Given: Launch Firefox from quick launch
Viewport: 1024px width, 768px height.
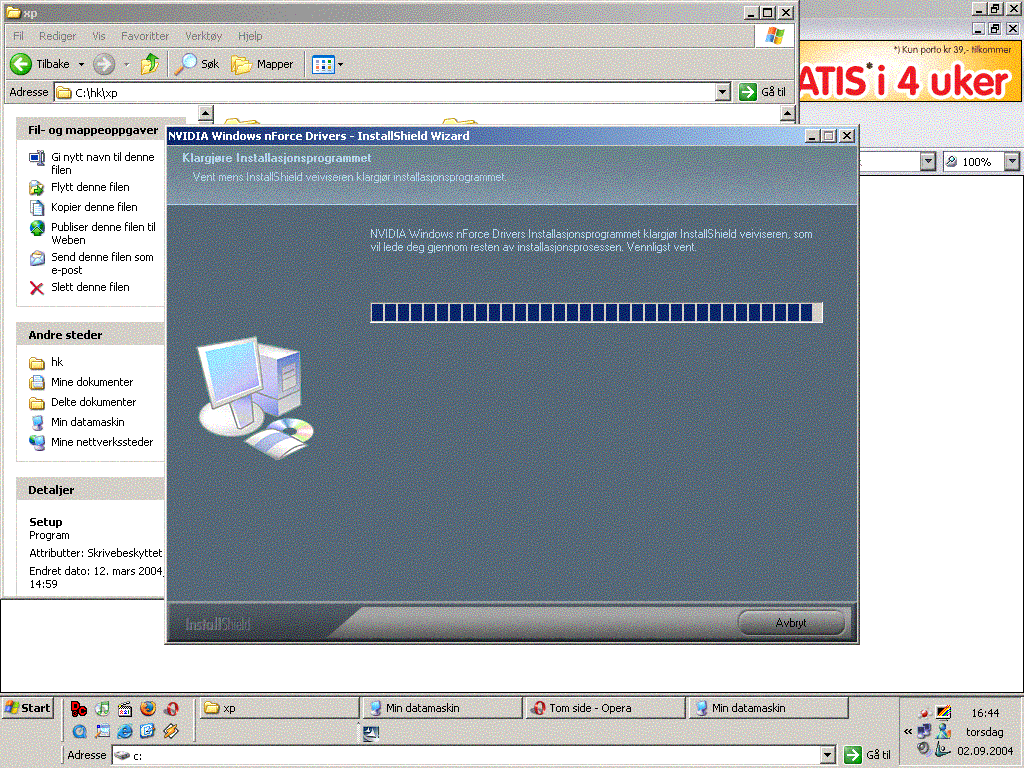Looking at the screenshot, I should click(x=148, y=709).
